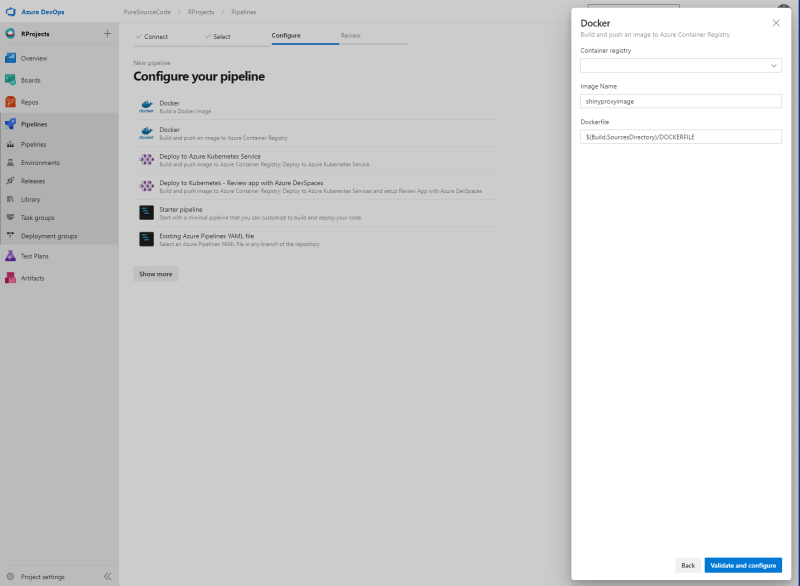Click the Starter pipeline icon

click(x=146, y=213)
